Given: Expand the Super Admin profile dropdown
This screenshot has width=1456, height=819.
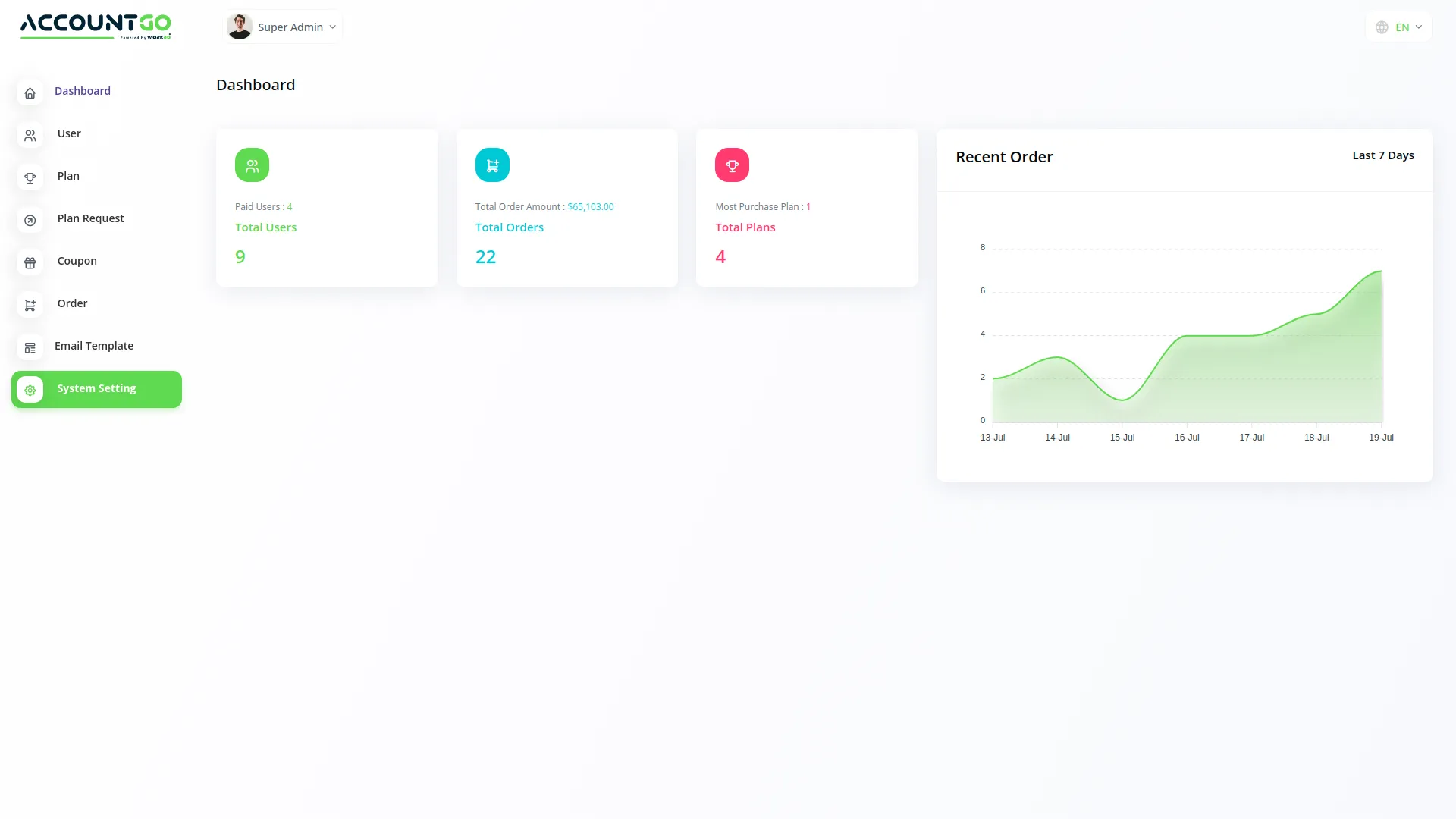Looking at the screenshot, I should tap(283, 27).
